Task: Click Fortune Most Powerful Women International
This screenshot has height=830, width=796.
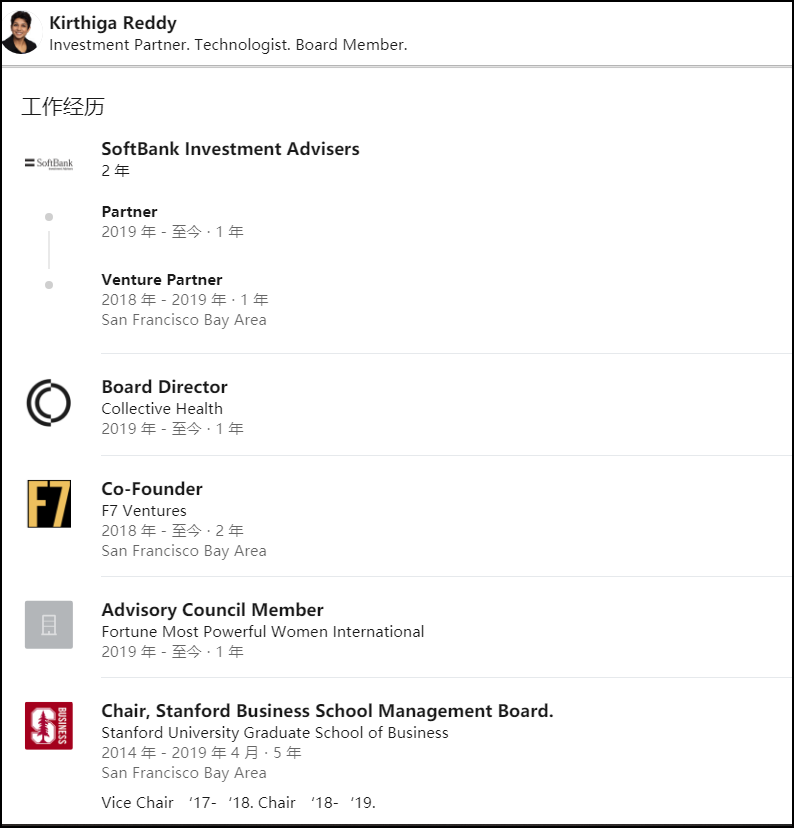Action: (263, 632)
